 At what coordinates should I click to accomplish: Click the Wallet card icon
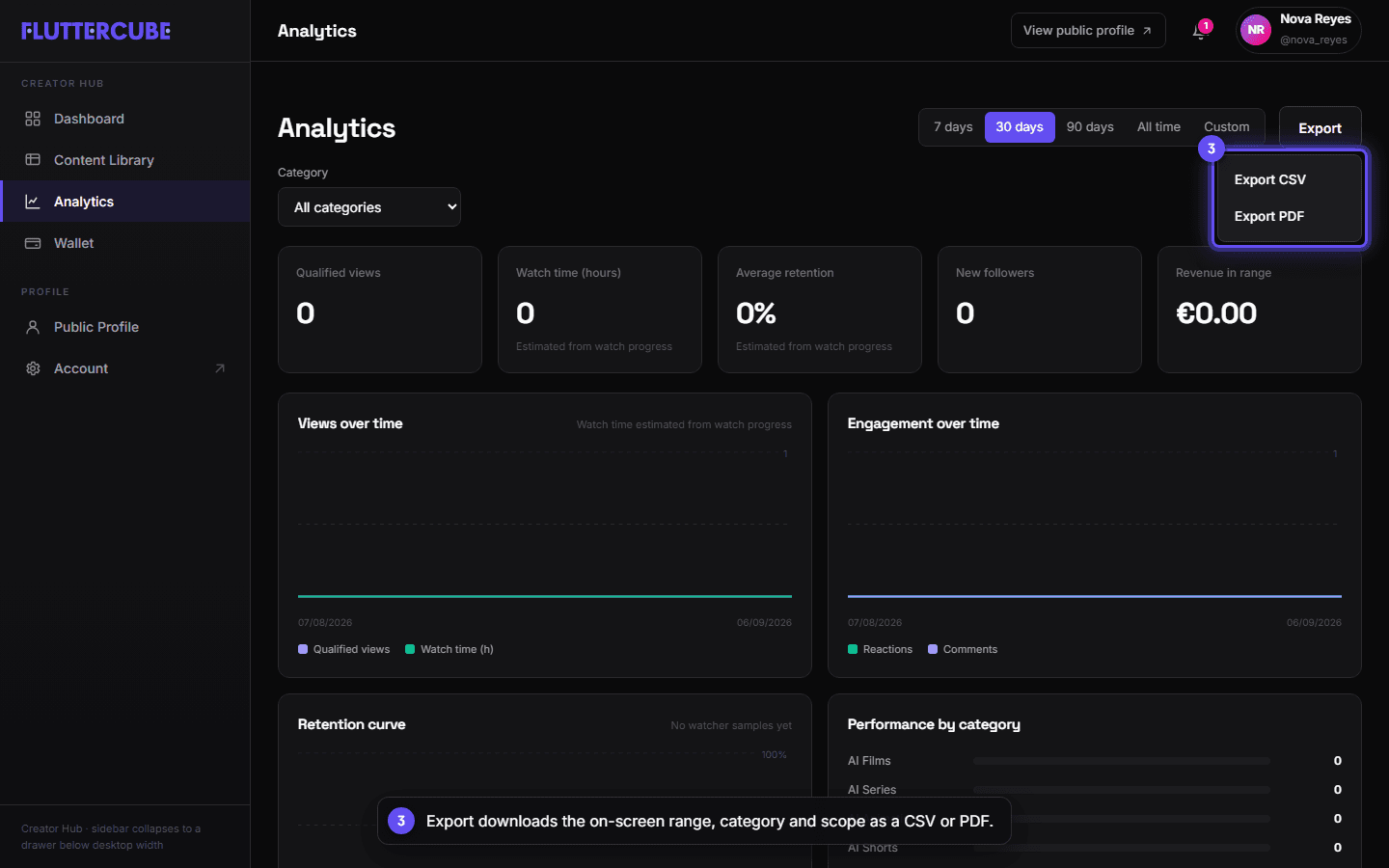click(x=33, y=243)
